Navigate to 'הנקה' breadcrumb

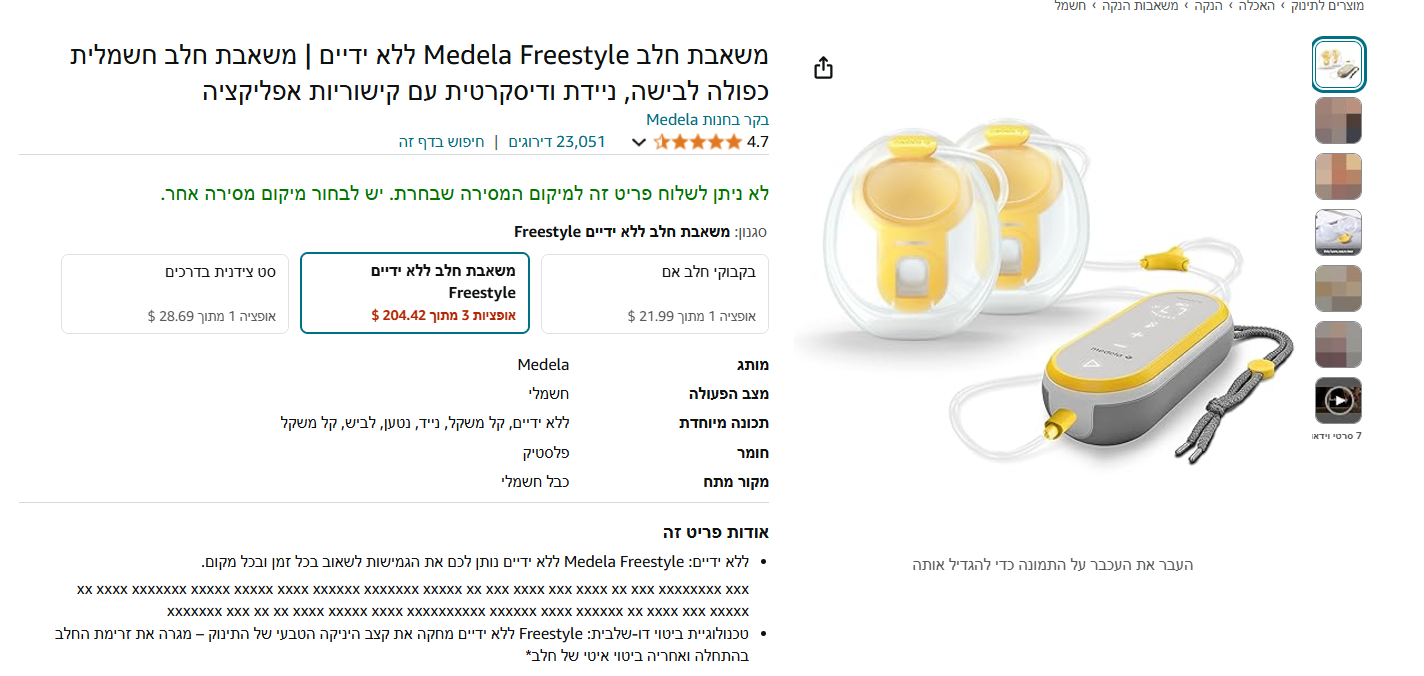pos(1201,6)
